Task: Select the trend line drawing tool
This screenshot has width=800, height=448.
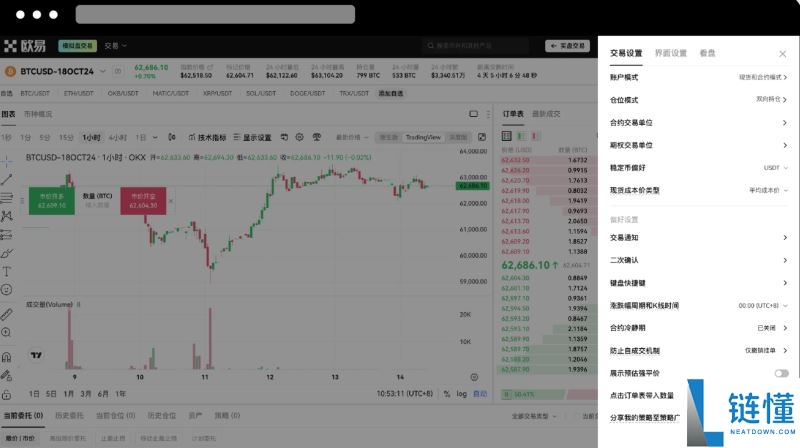Action: pos(7,180)
